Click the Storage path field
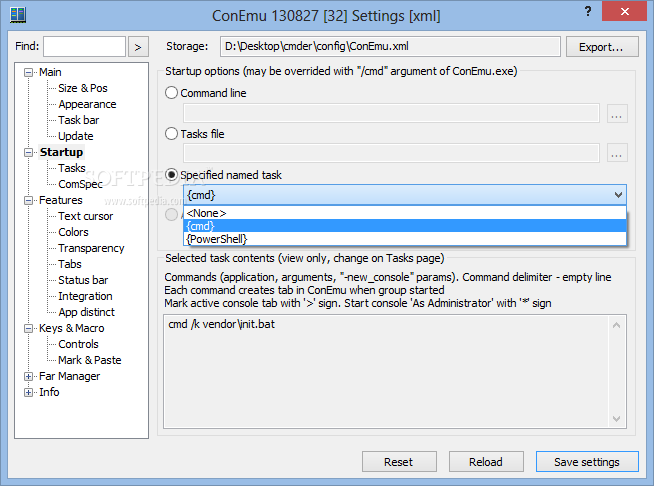 [390, 46]
